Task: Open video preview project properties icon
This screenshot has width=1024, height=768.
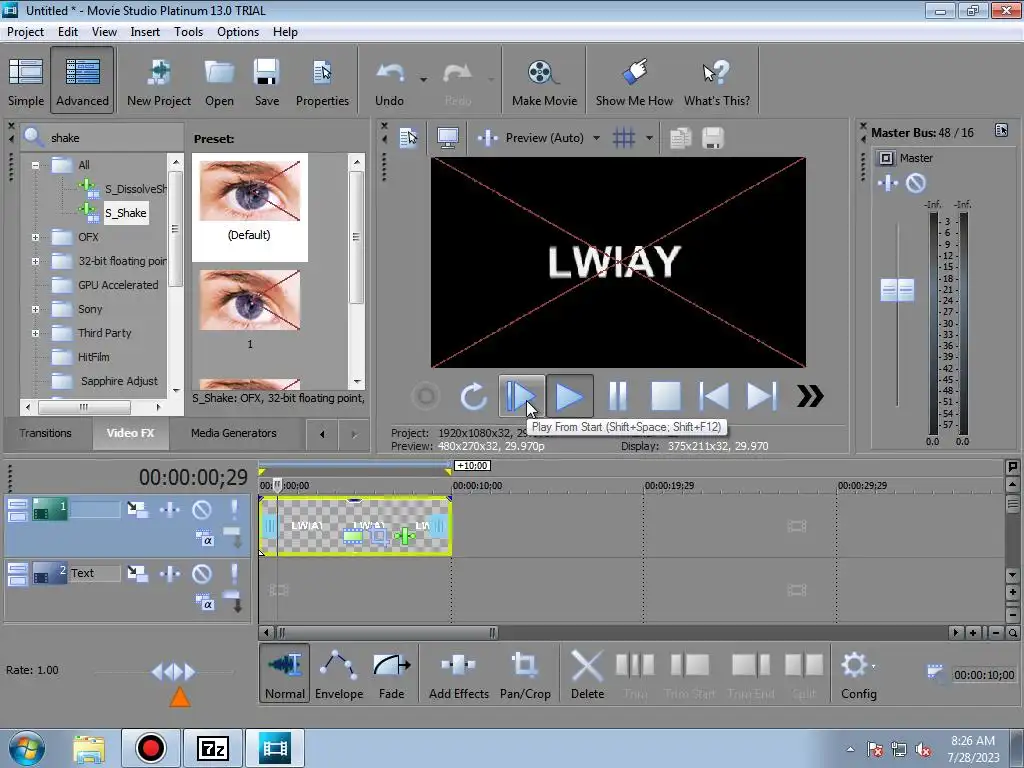Action: [409, 138]
